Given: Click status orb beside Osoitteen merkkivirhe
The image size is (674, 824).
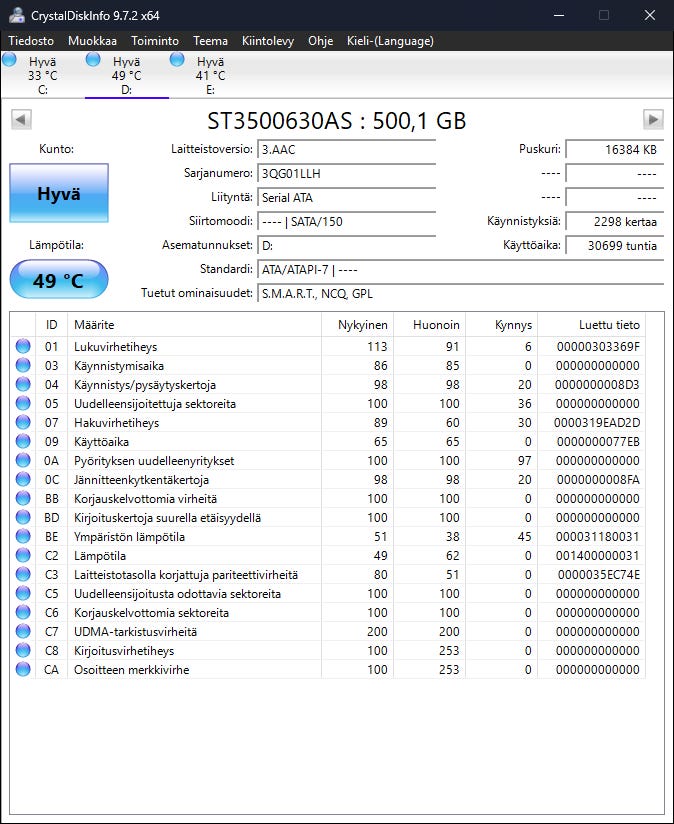Looking at the screenshot, I should (23, 670).
